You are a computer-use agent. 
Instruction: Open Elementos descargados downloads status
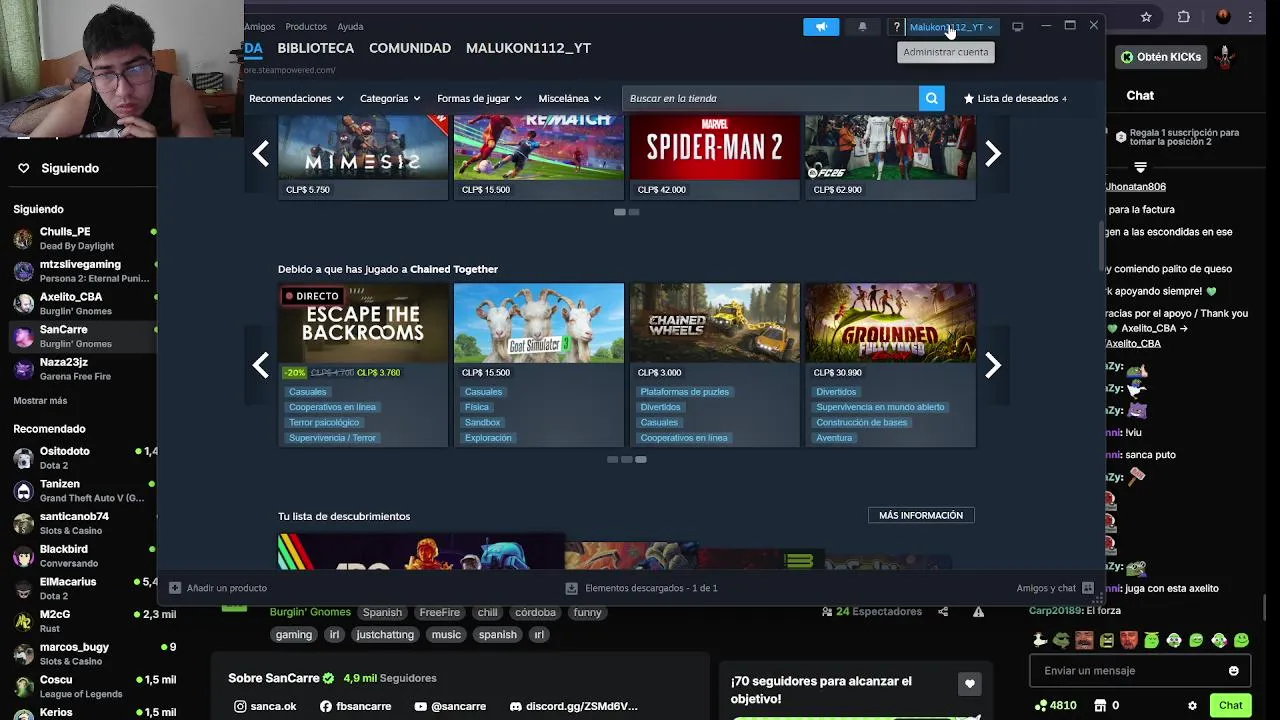coord(642,588)
